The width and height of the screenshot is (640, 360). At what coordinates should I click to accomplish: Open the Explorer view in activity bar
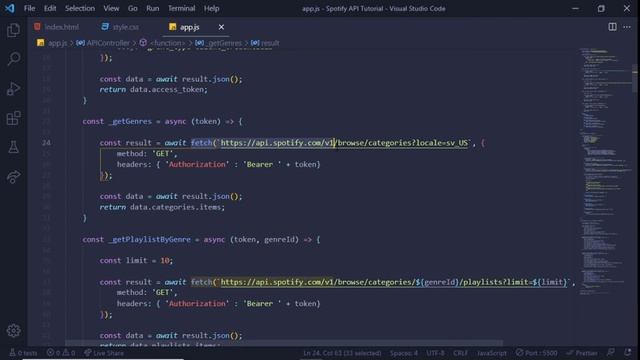[13, 30]
